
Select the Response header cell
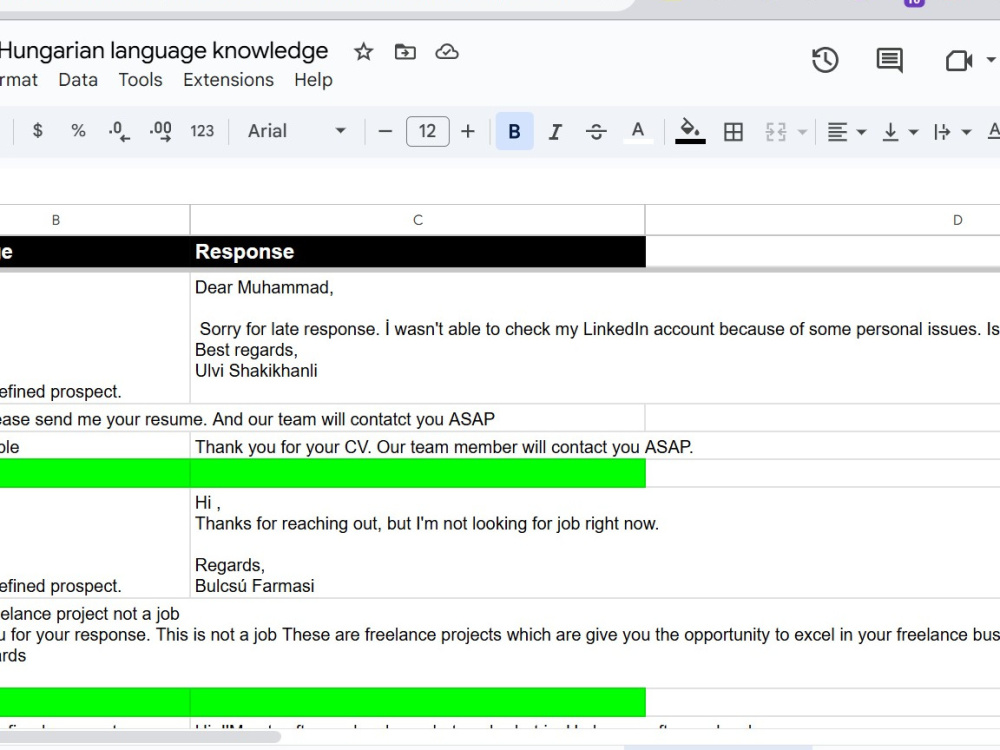point(418,252)
